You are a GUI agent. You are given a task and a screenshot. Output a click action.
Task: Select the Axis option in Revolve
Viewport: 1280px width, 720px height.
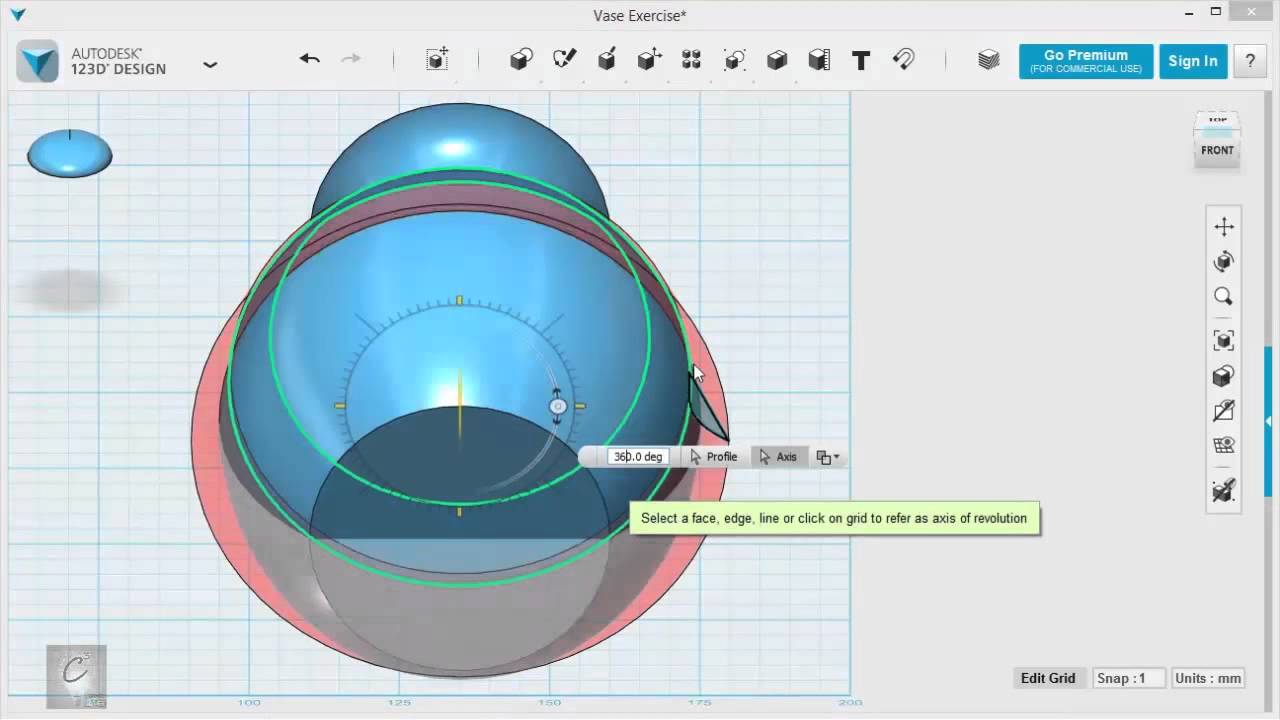tap(778, 457)
